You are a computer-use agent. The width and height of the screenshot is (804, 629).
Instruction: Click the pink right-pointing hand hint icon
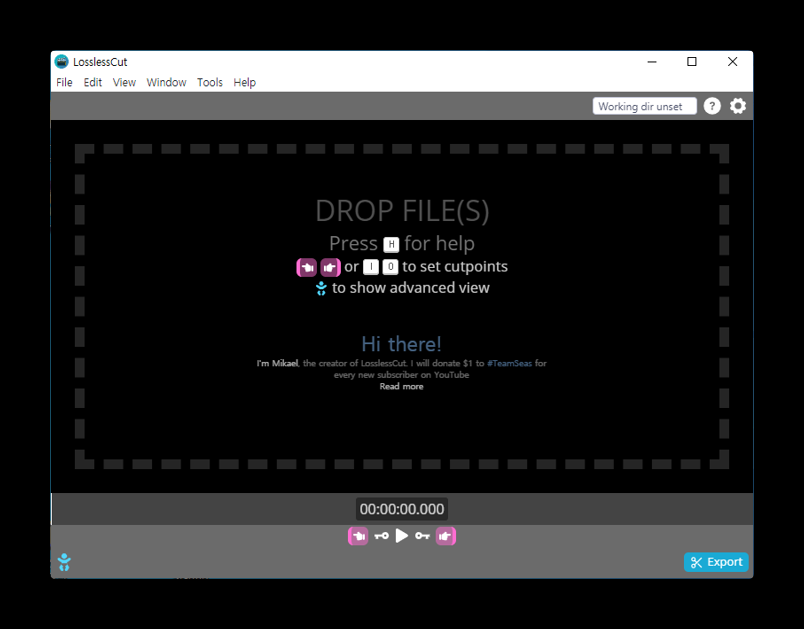(x=330, y=267)
